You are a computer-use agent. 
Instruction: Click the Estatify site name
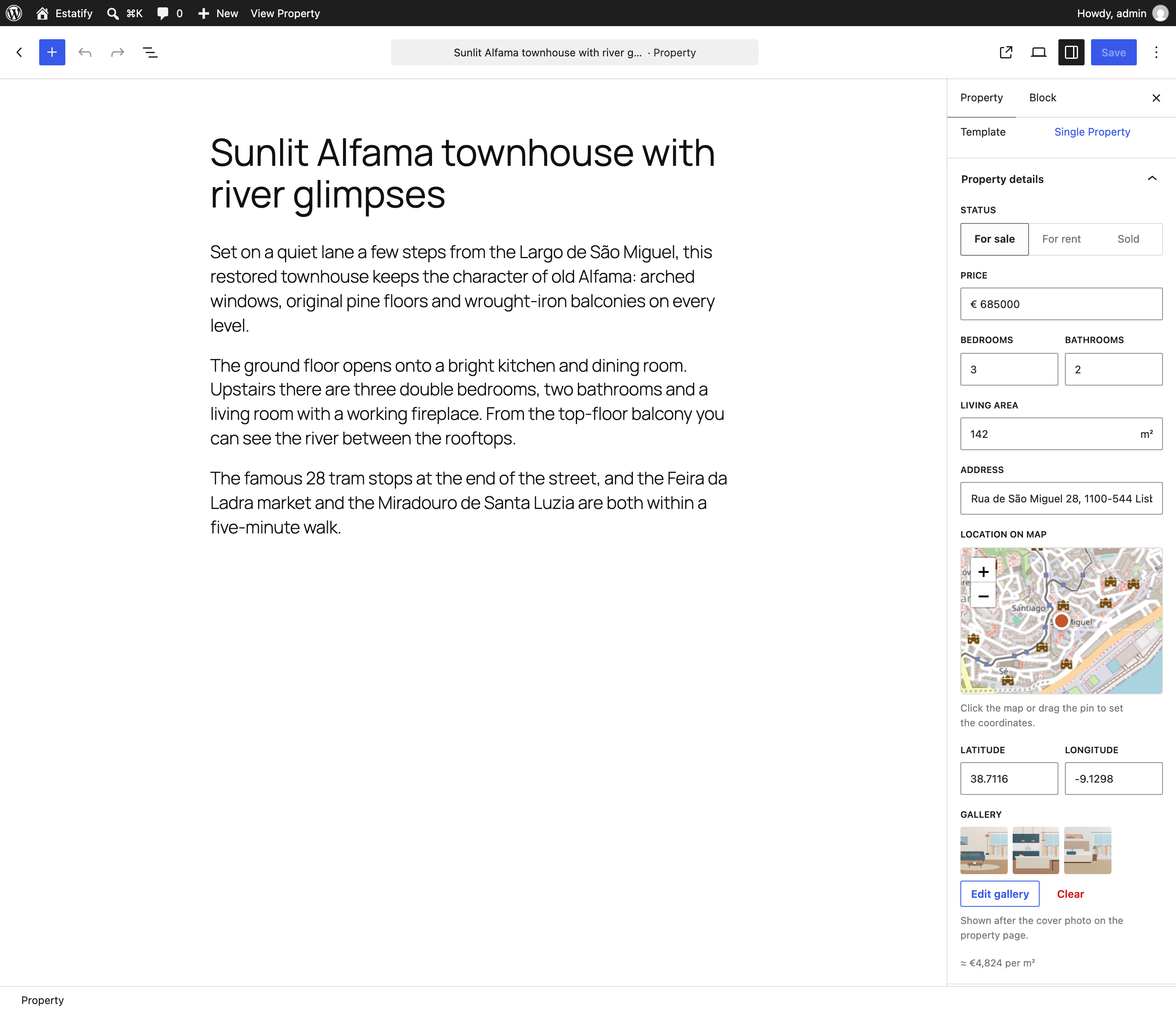[74, 13]
